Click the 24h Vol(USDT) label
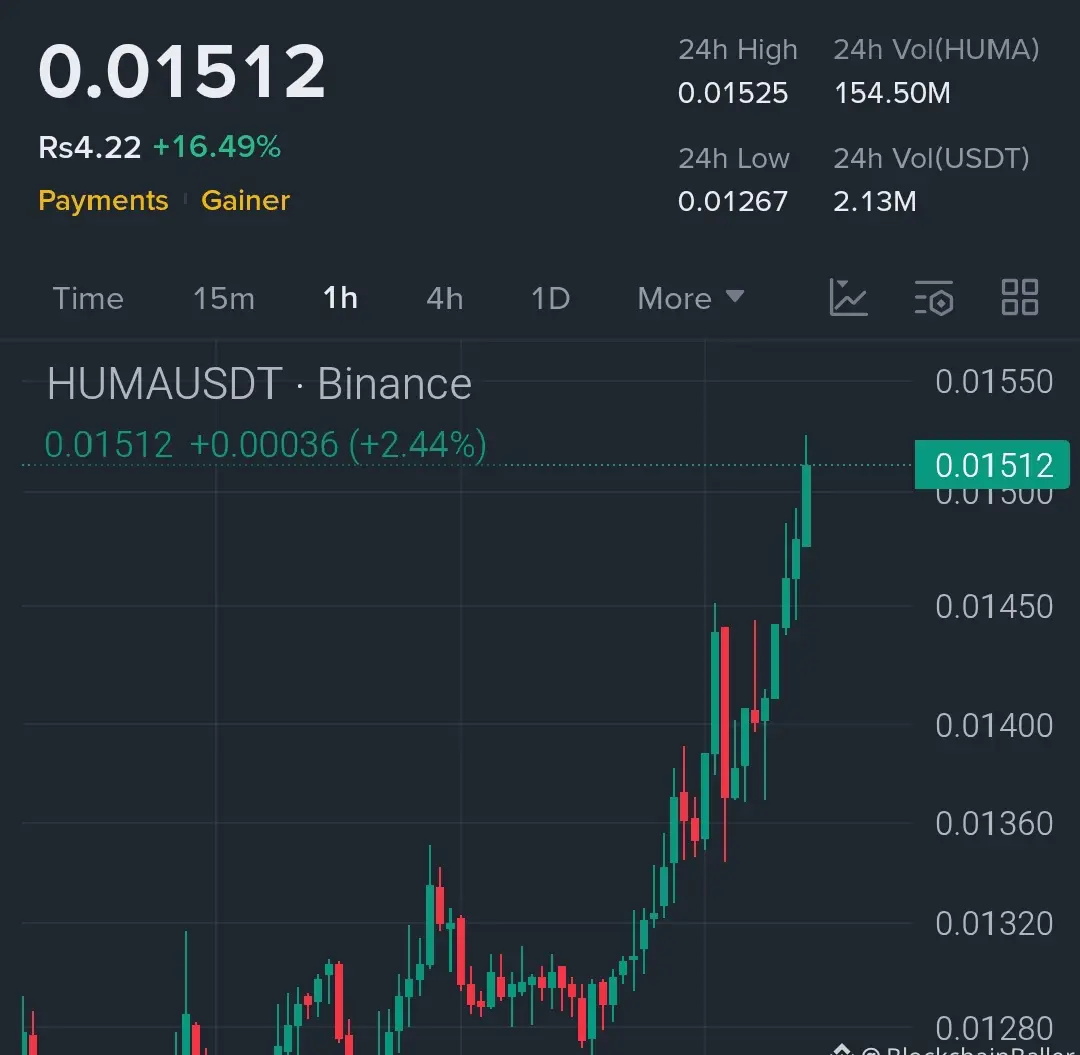Screen dimensions: 1080x1055 tap(931, 158)
